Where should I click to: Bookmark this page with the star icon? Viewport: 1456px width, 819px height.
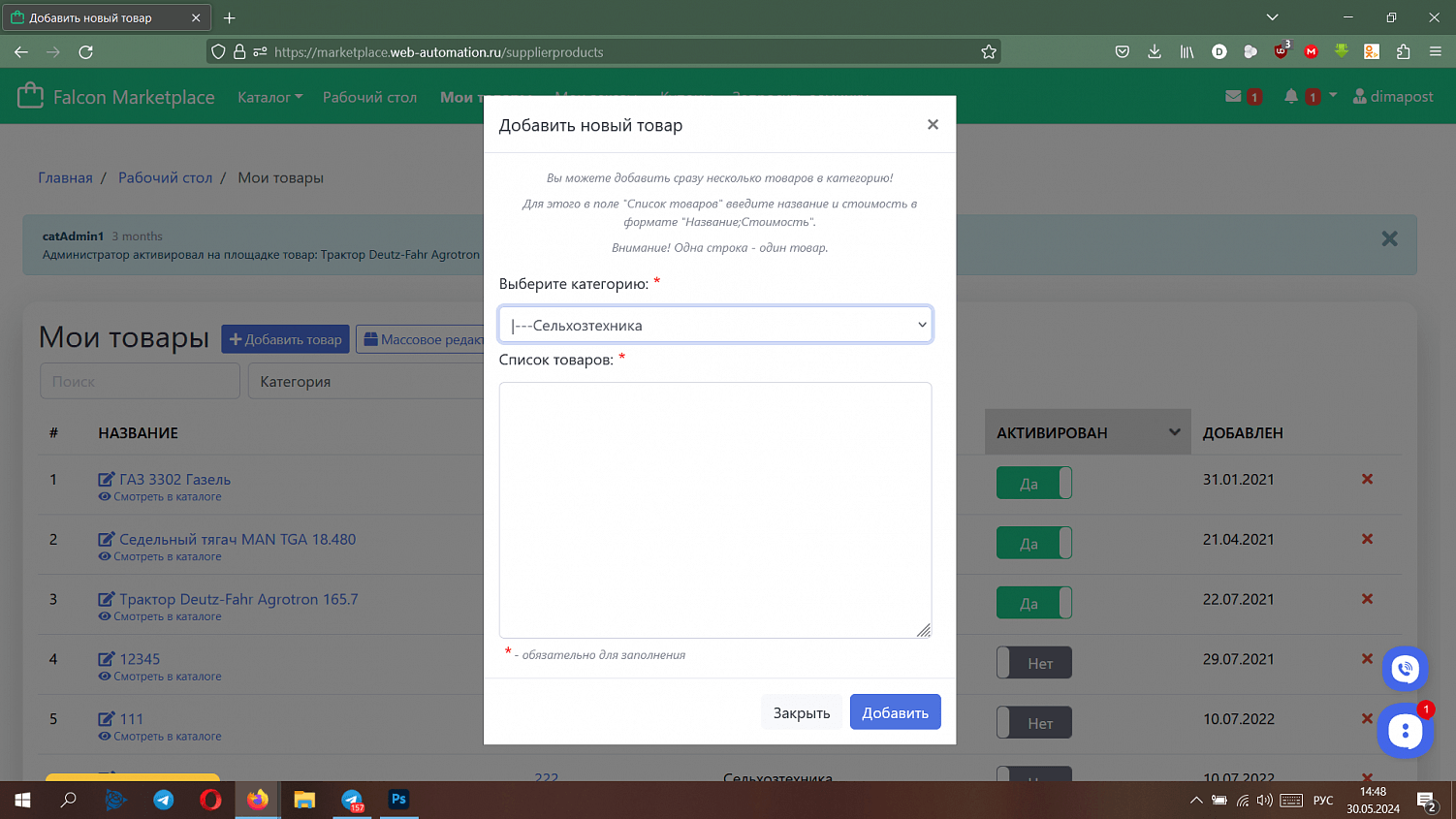coord(988,52)
